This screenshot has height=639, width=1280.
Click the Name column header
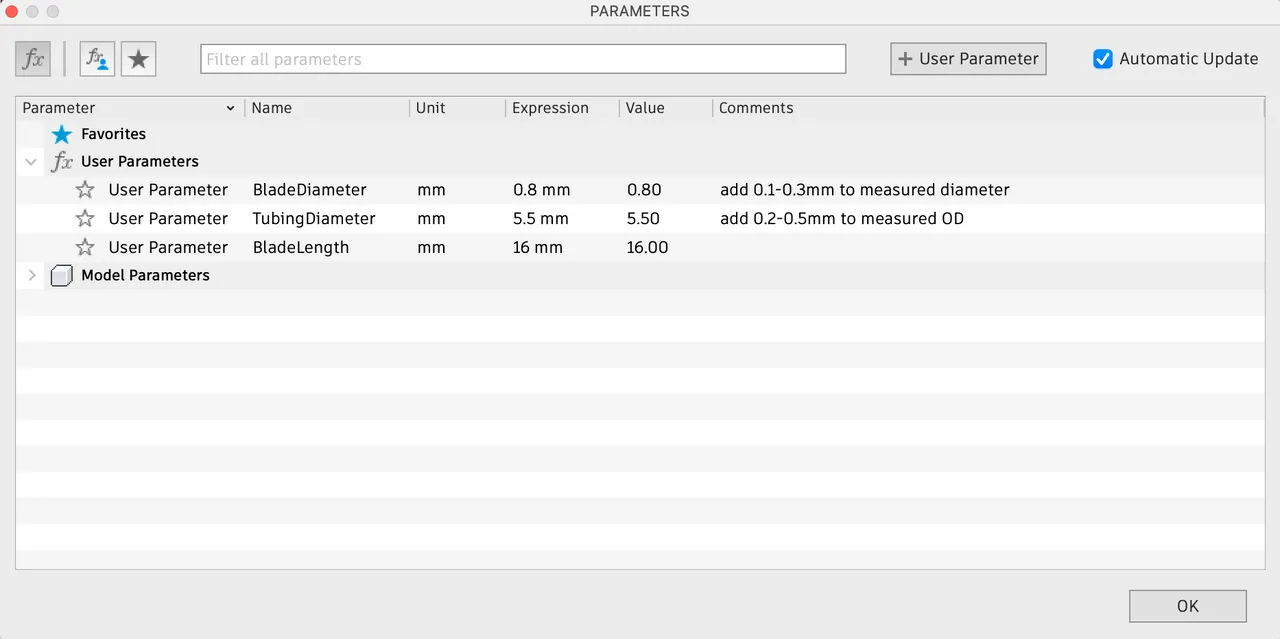272,108
